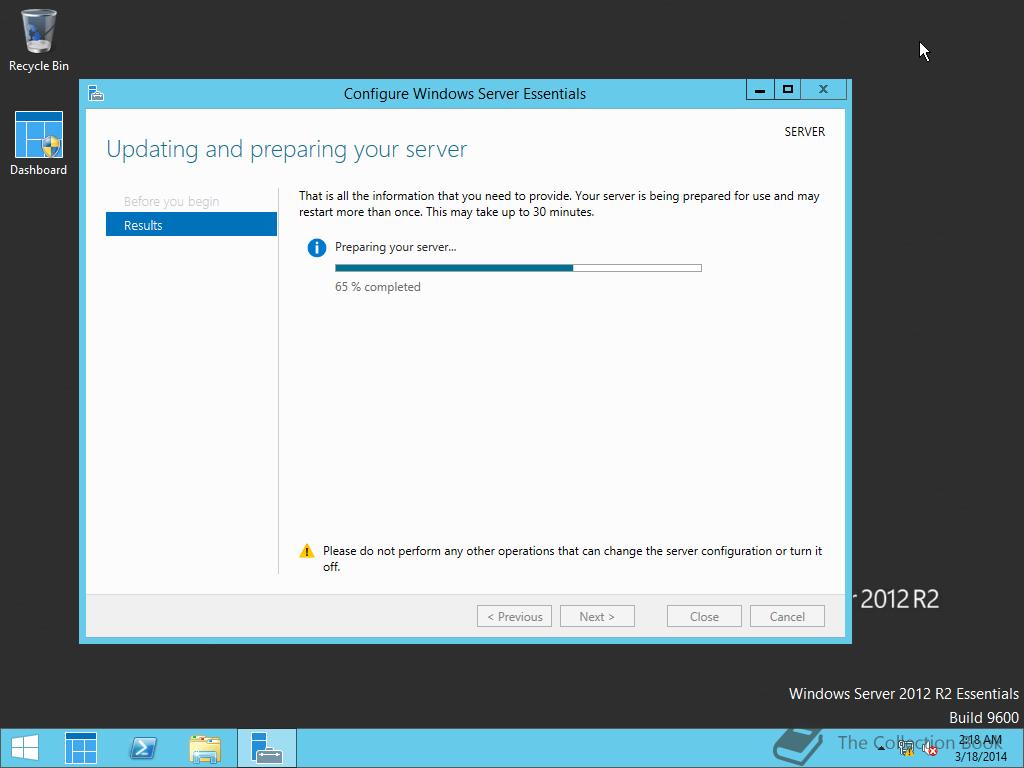Viewport: 1024px width, 768px height.
Task: Open the Recycle Bin desktop icon
Action: [x=39, y=40]
